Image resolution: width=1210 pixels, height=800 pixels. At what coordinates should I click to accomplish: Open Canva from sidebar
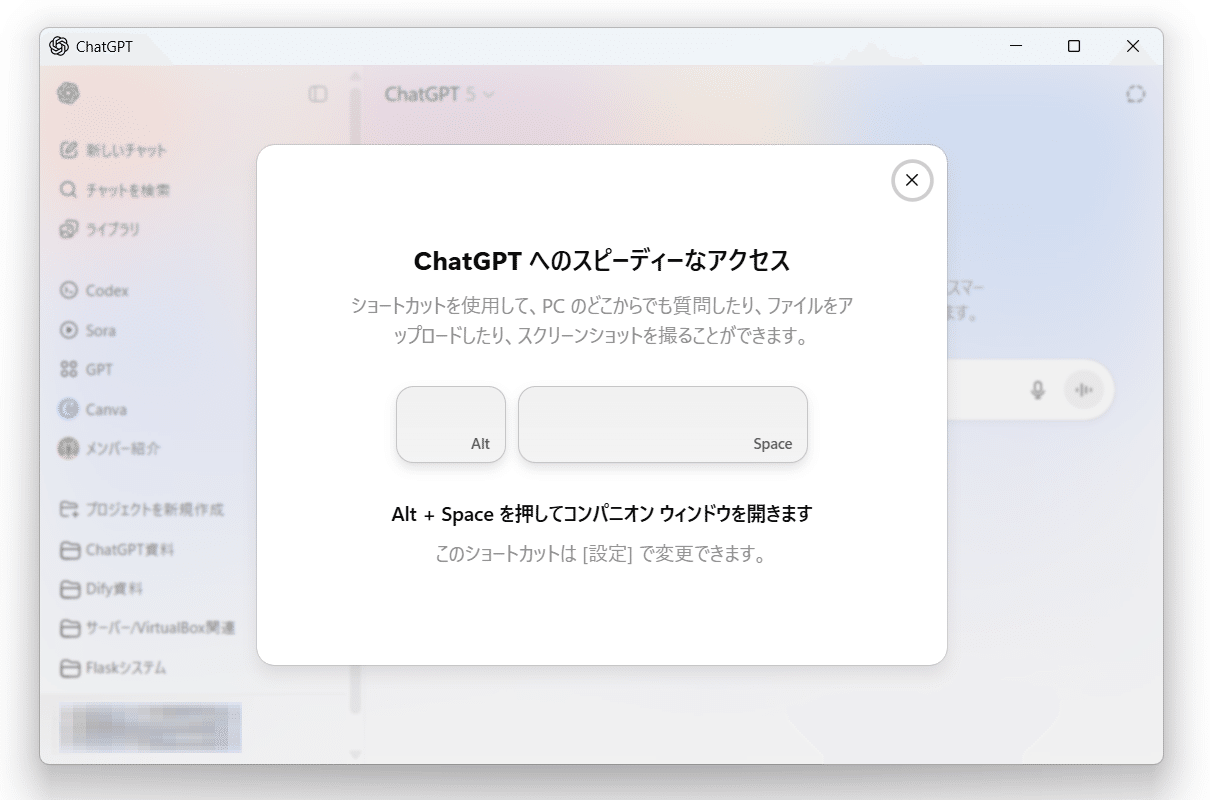(x=93, y=409)
